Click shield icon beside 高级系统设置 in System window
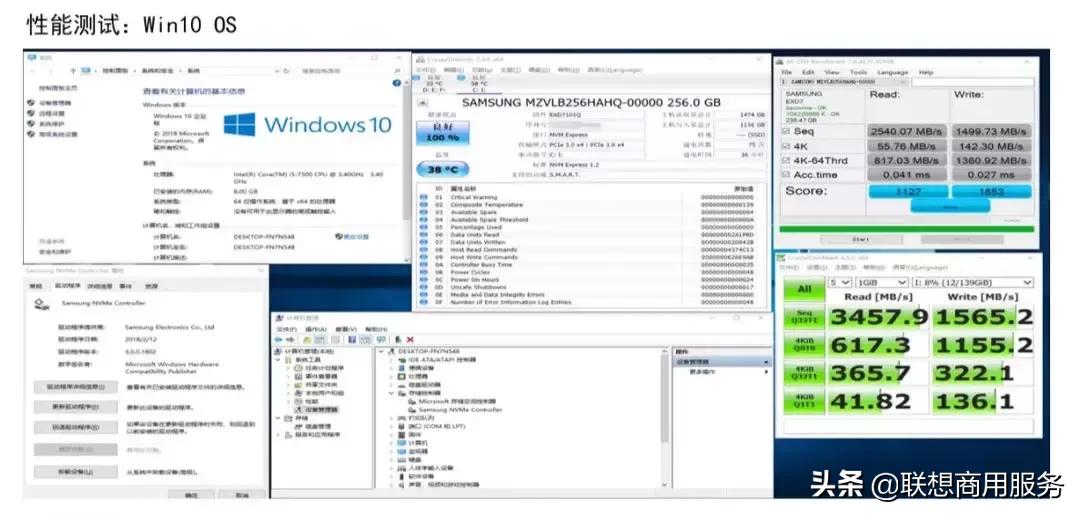 pos(31,134)
